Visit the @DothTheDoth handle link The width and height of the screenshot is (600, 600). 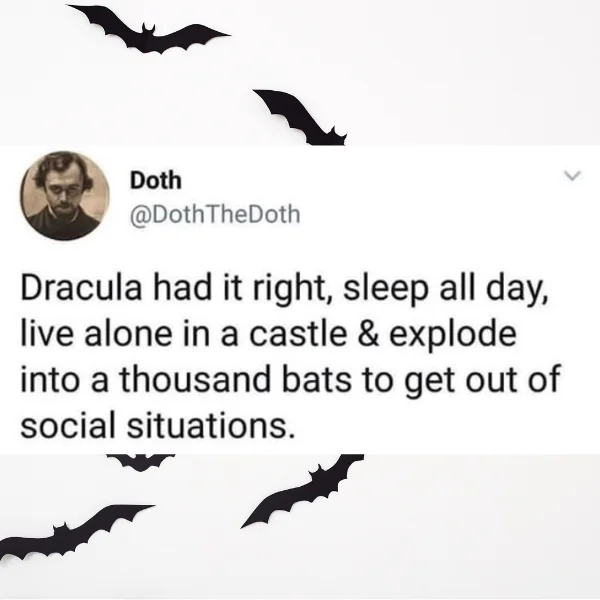(215, 214)
